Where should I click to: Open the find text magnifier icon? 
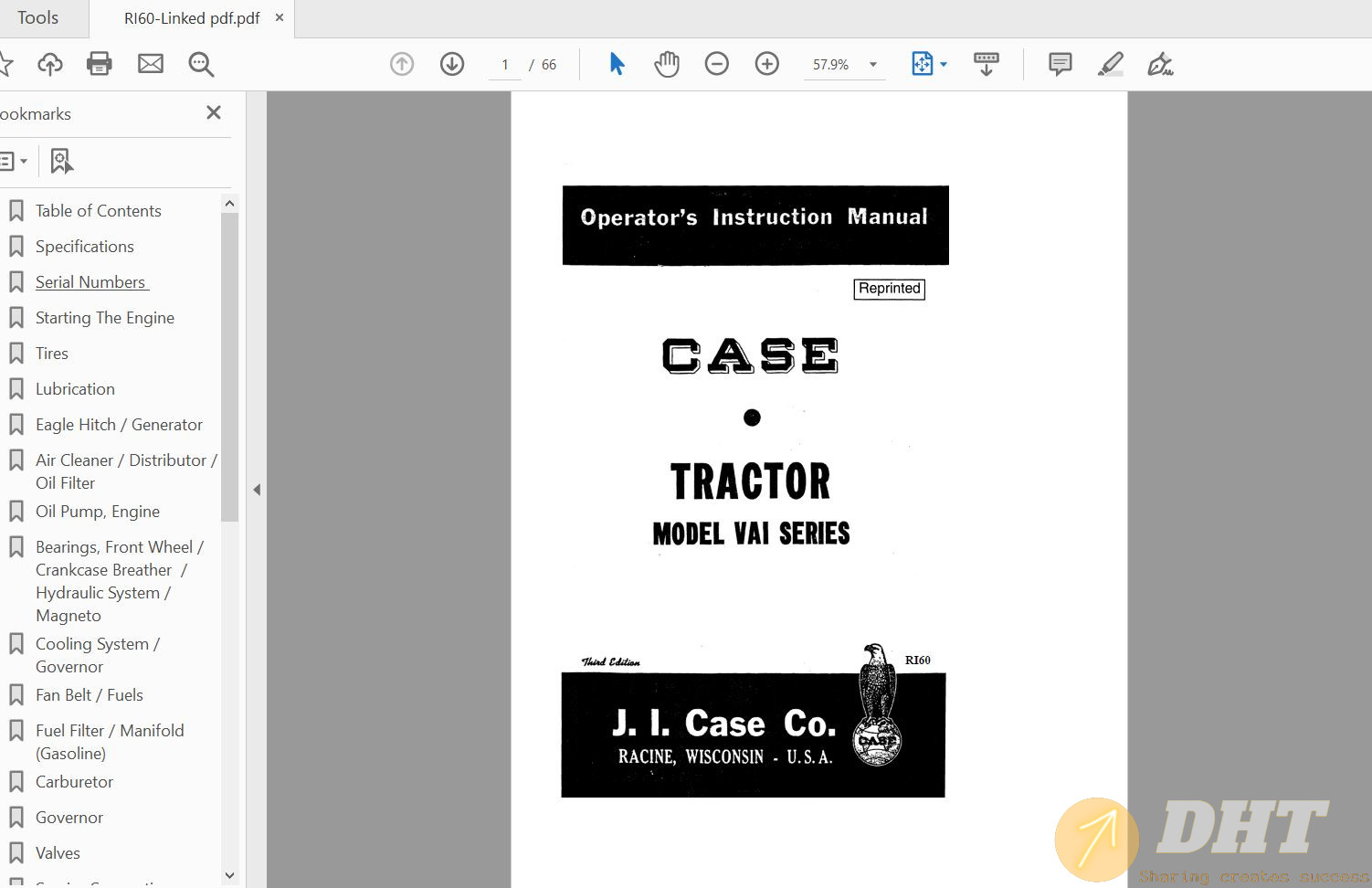pyautogui.click(x=201, y=64)
